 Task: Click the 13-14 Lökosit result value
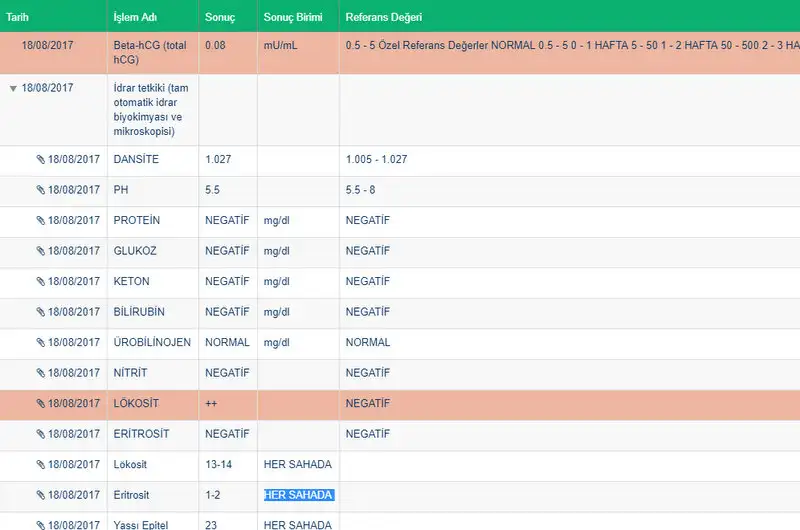point(221,464)
